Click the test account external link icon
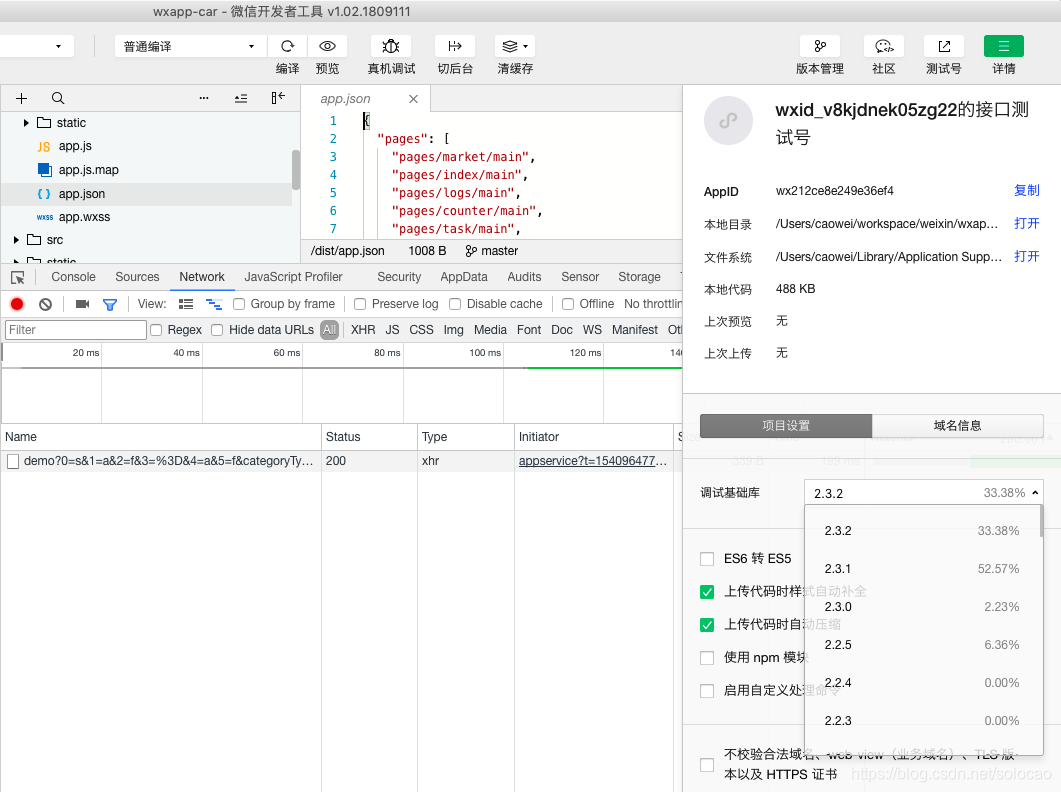 944,46
